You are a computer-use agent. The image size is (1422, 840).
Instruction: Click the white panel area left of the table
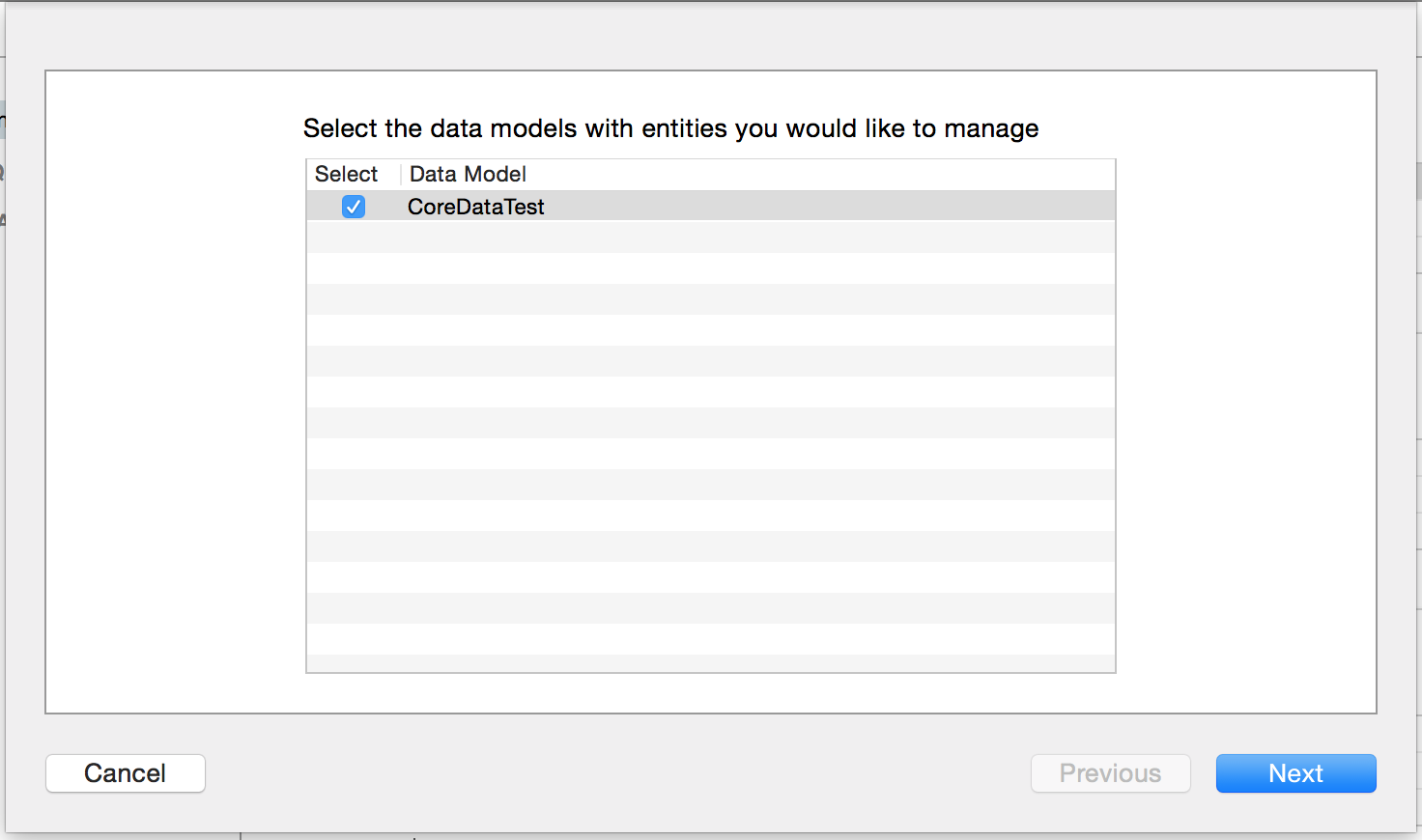click(176, 392)
